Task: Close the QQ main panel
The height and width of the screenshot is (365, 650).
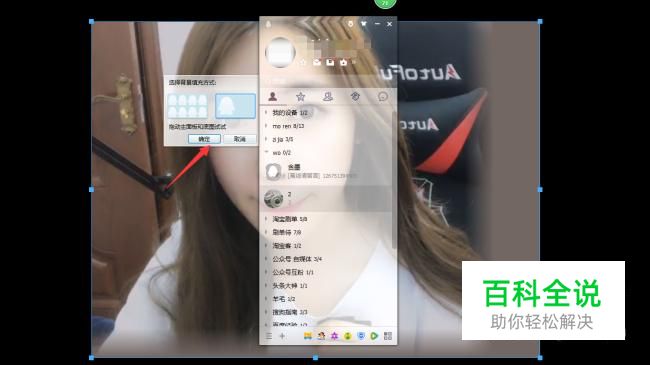Action: (x=390, y=24)
